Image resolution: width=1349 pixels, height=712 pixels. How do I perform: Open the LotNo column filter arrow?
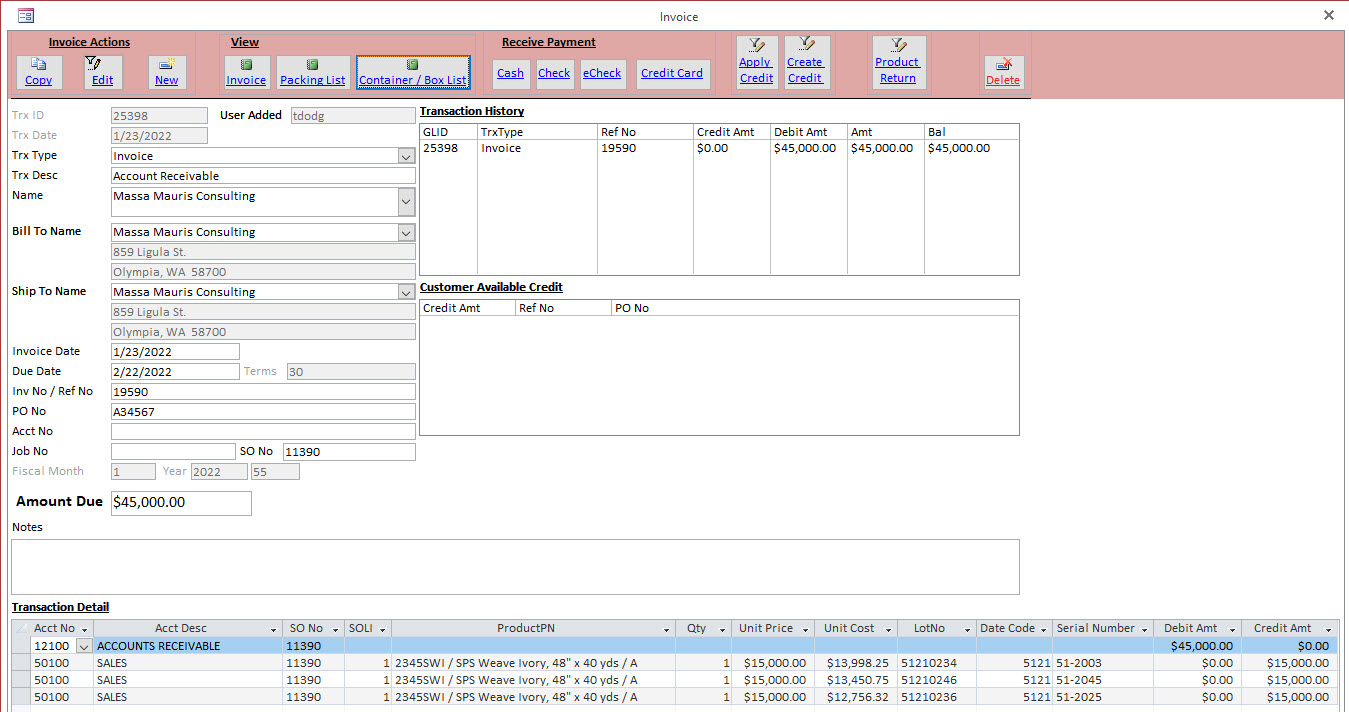tap(967, 629)
